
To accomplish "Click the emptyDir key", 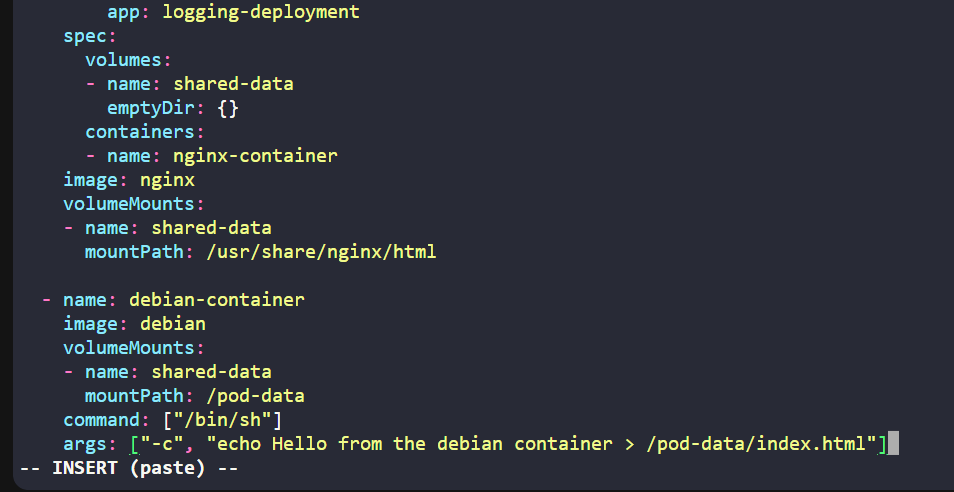I will pos(156,108).
